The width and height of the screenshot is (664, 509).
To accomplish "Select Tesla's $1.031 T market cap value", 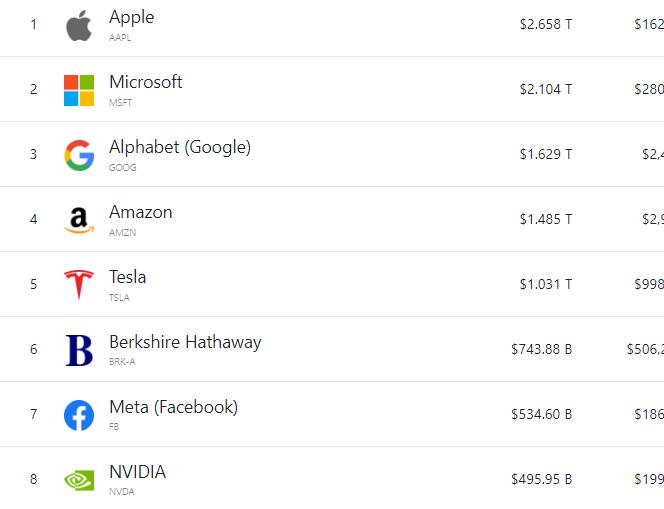I will coord(546,284).
